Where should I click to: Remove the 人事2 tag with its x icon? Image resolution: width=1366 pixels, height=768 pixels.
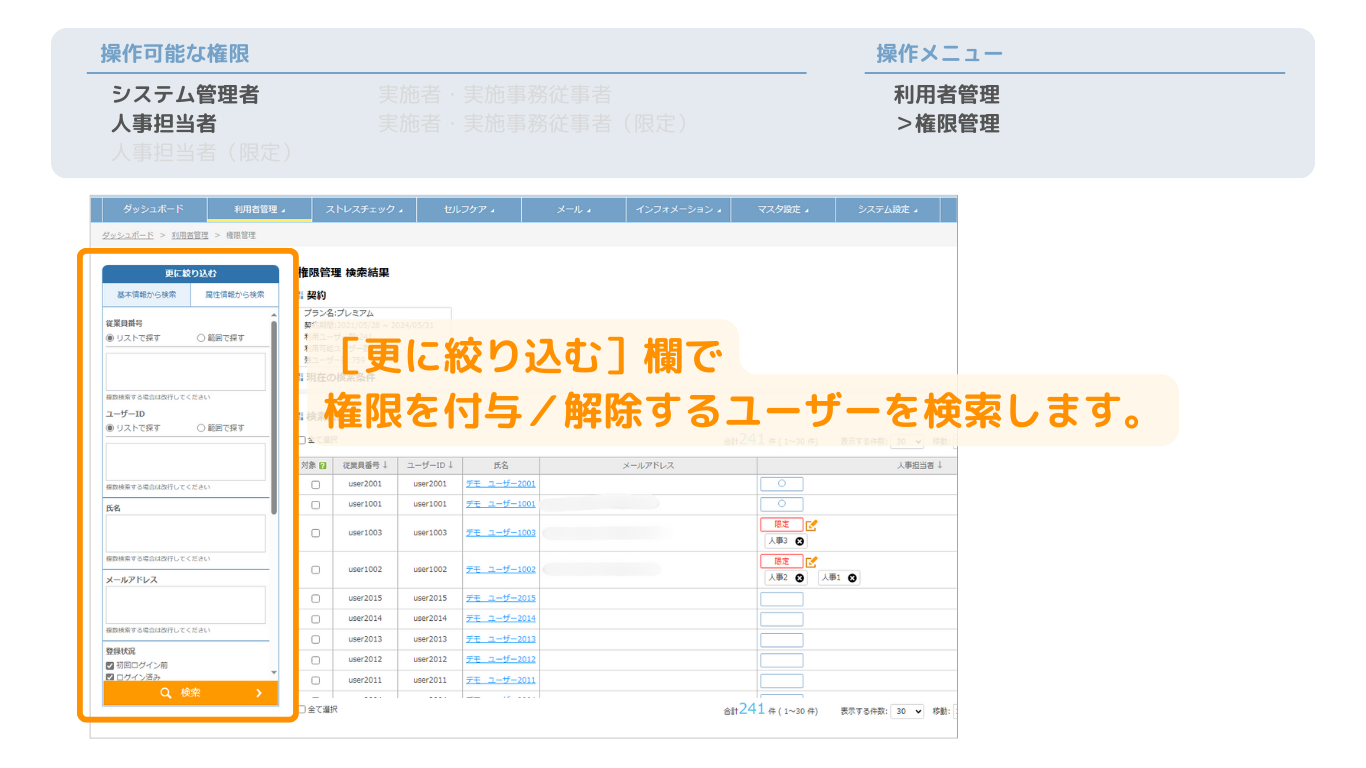click(799, 578)
